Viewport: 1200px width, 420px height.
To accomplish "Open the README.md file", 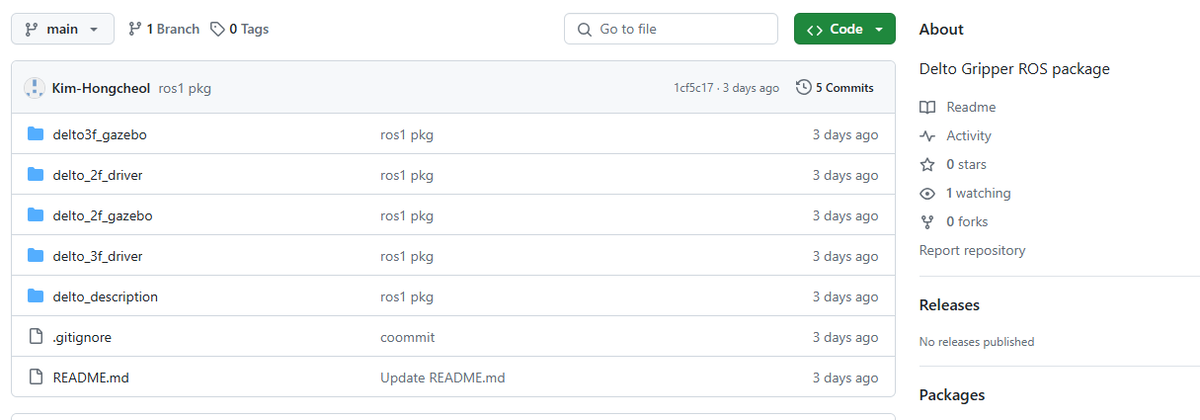I will click(x=91, y=378).
